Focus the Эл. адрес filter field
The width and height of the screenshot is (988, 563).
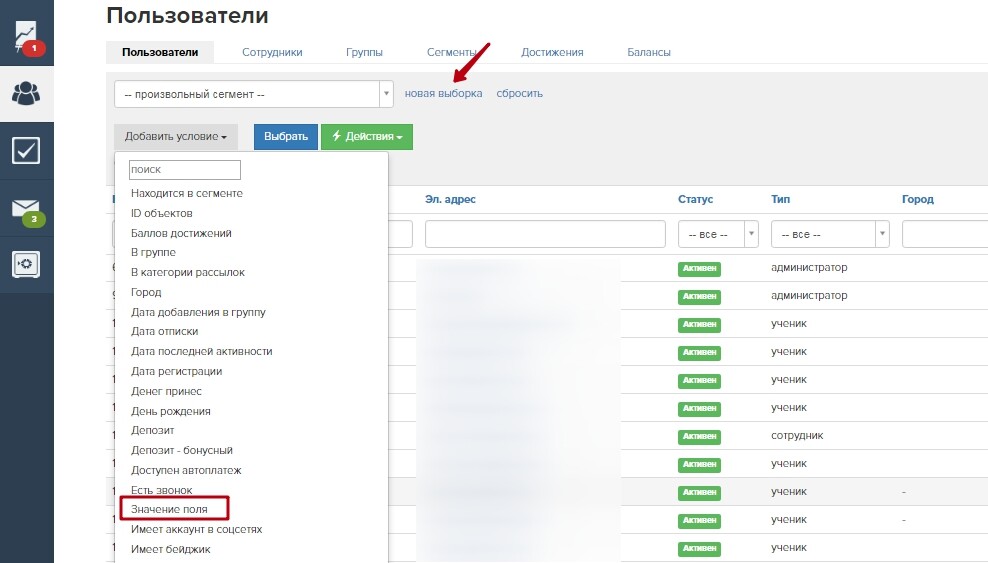545,234
